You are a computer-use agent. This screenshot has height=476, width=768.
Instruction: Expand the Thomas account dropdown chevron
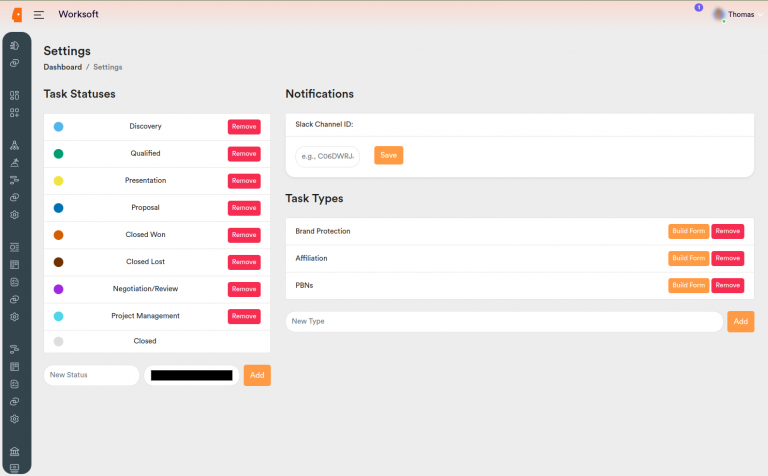[x=760, y=15]
